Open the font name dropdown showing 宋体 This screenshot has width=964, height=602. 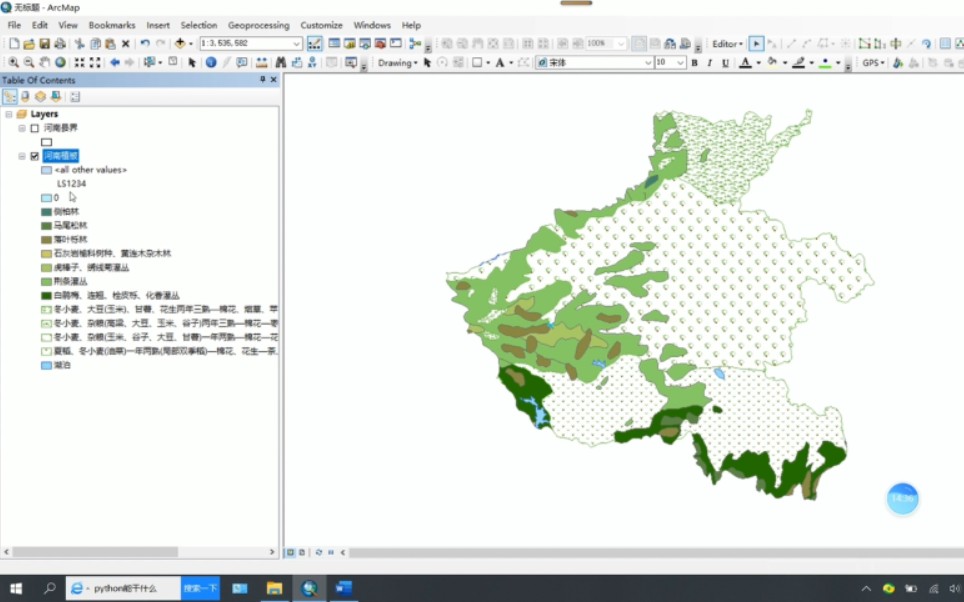[647, 63]
